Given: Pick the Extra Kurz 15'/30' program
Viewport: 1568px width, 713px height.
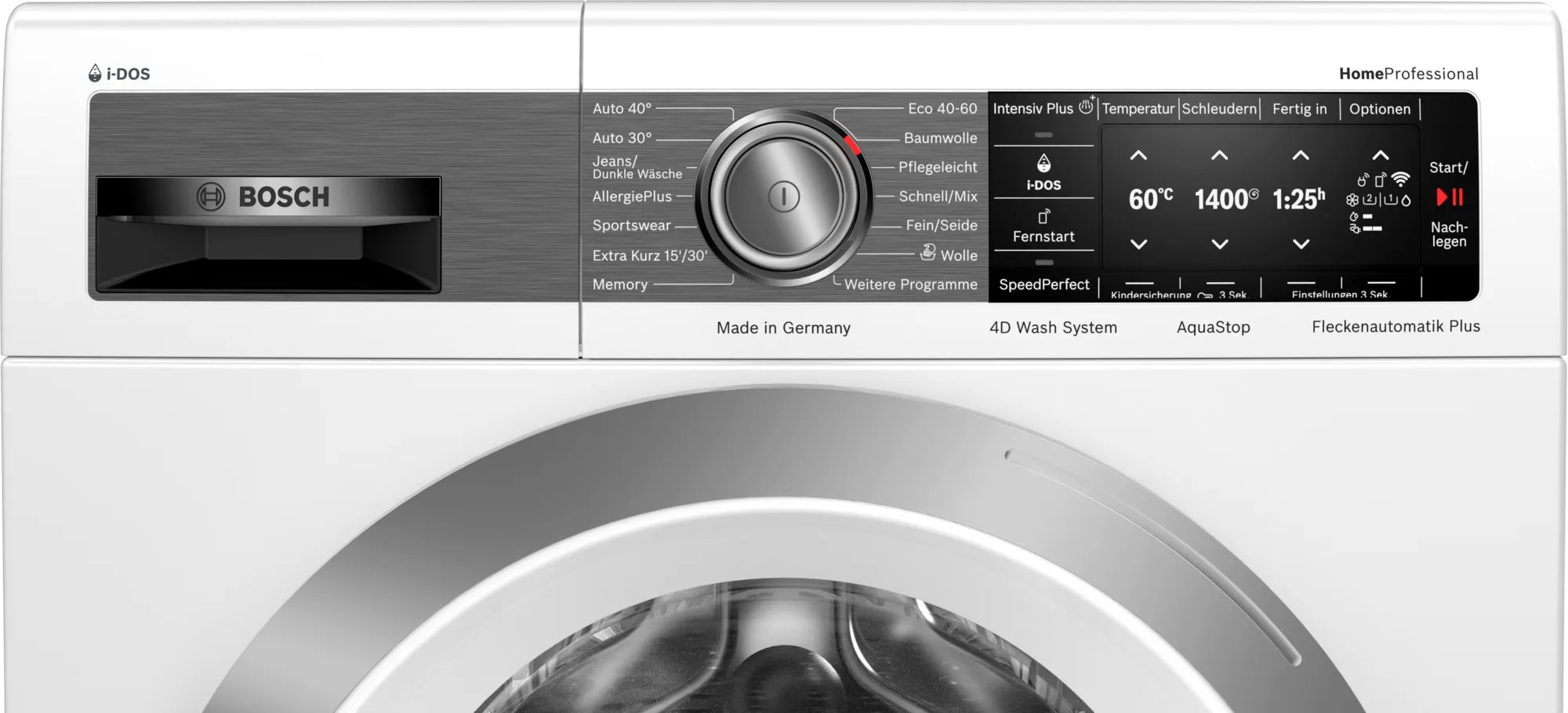Looking at the screenshot, I should tap(650, 255).
